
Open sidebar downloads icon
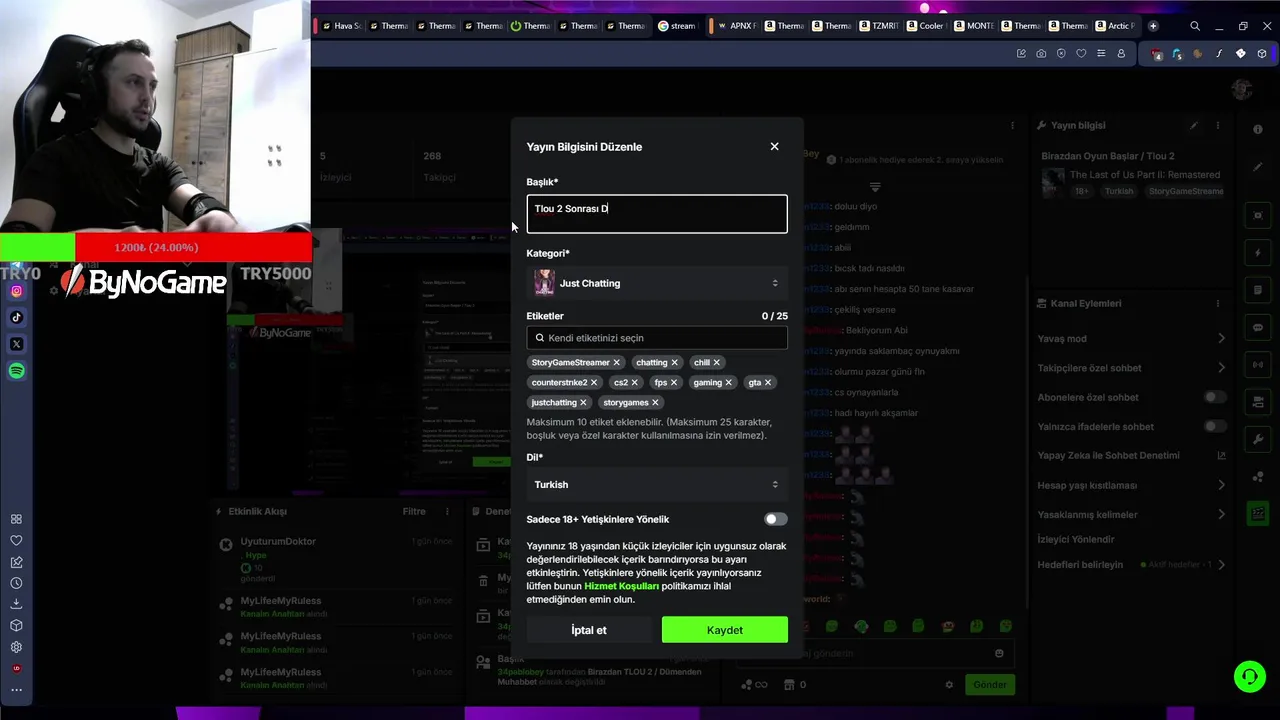point(16,604)
